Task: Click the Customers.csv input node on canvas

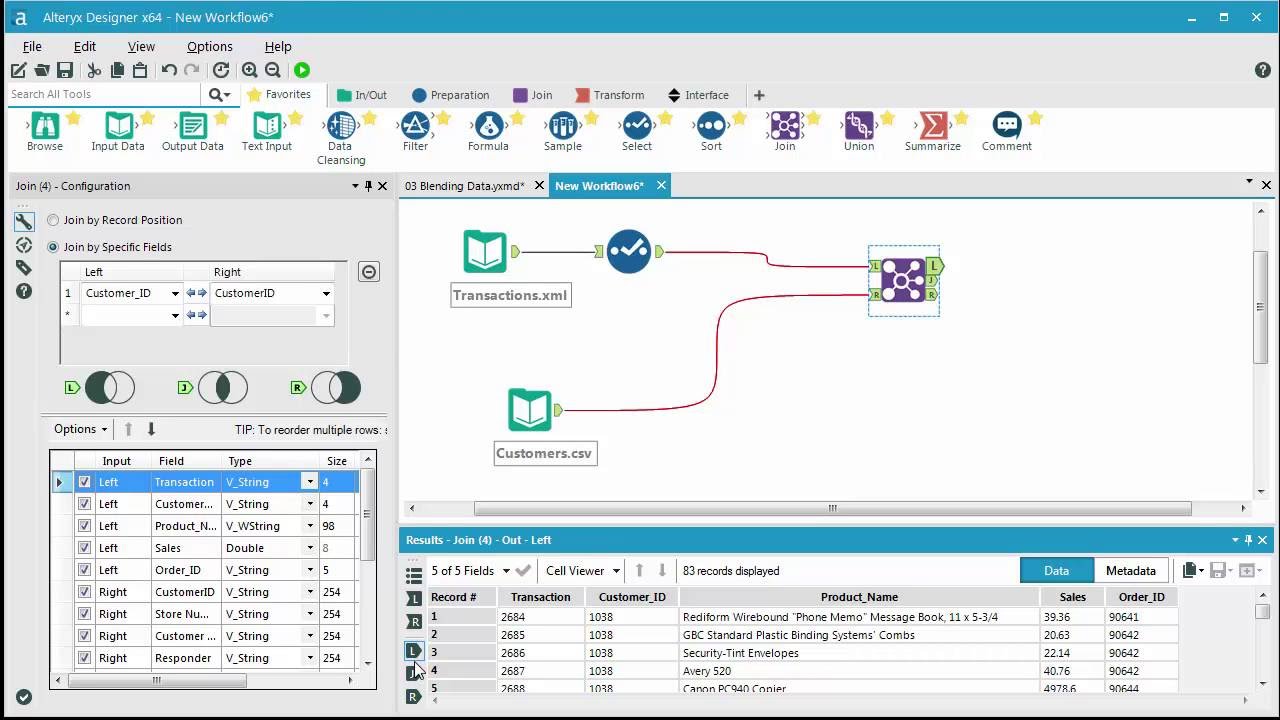Action: coord(529,410)
